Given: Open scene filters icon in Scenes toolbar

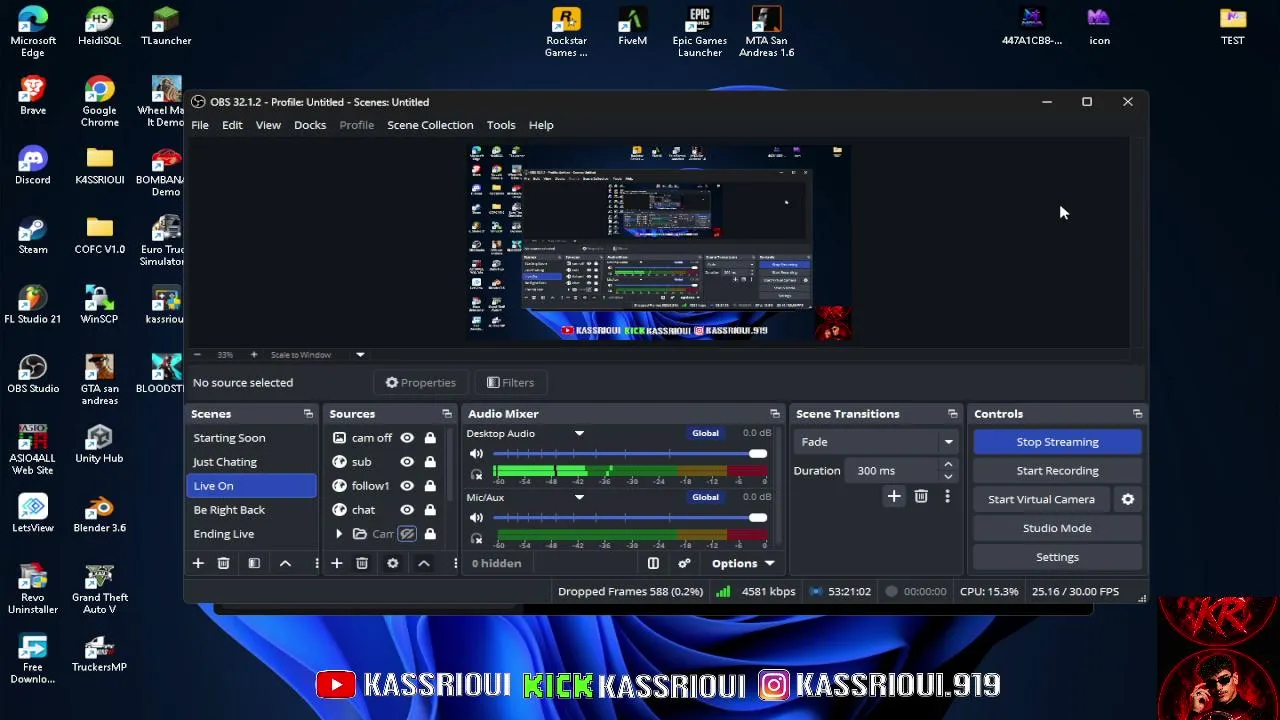Looking at the screenshot, I should click(x=254, y=563).
